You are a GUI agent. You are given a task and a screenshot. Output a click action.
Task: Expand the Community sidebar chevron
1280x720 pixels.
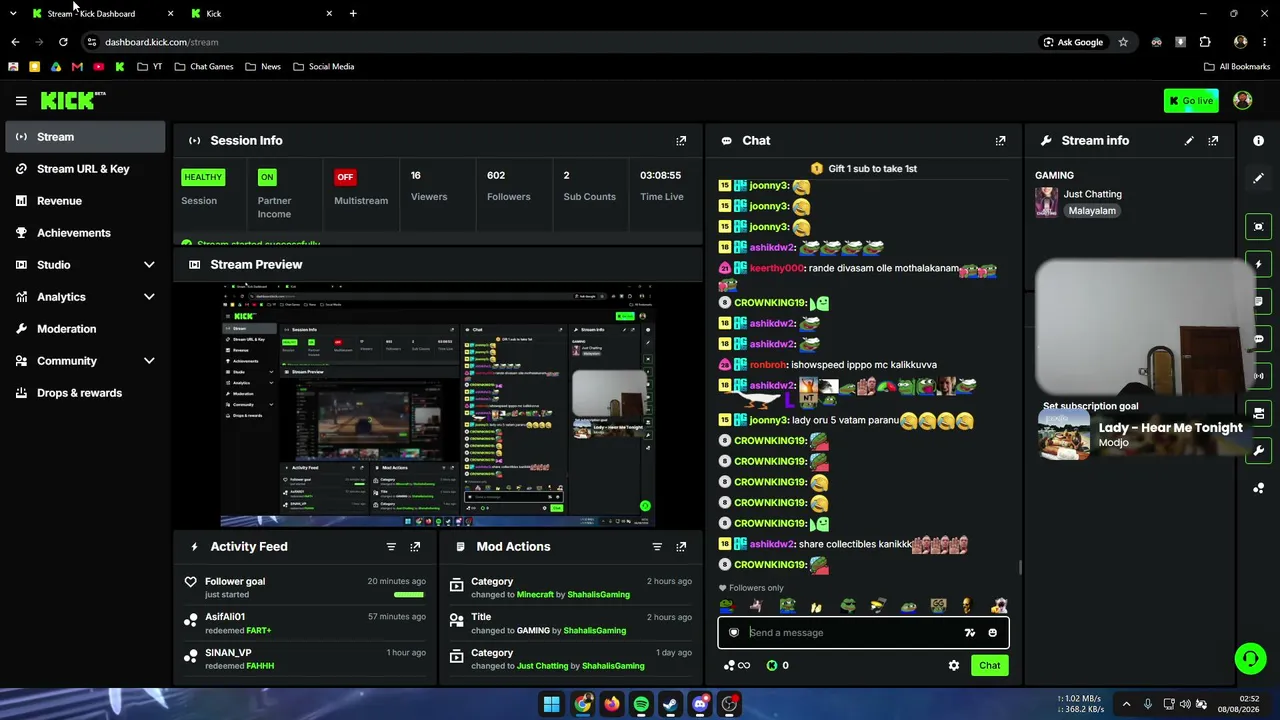click(149, 361)
